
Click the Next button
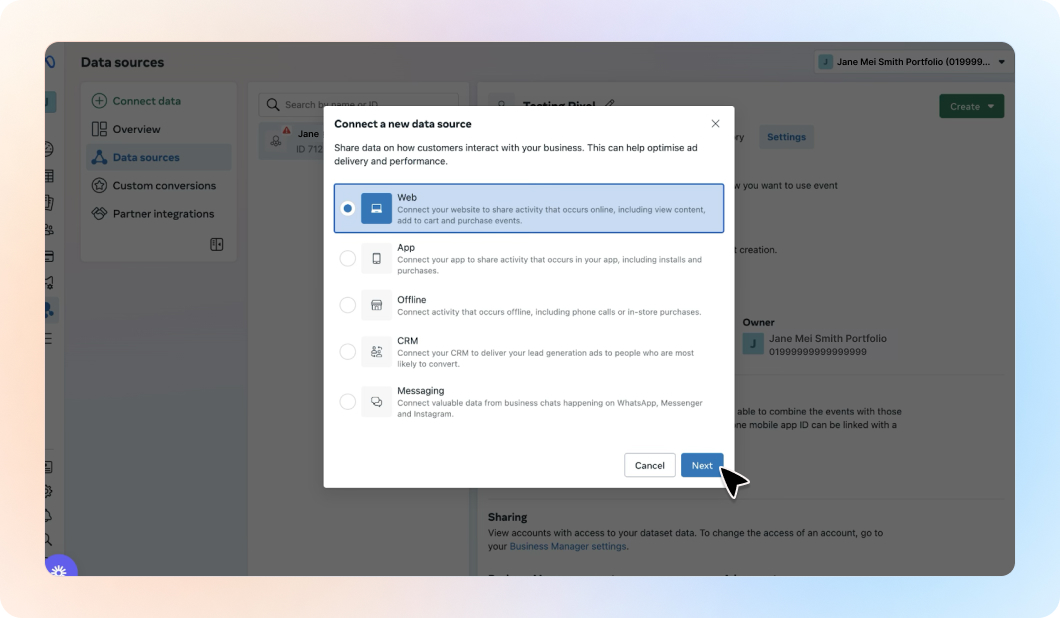[x=702, y=465]
